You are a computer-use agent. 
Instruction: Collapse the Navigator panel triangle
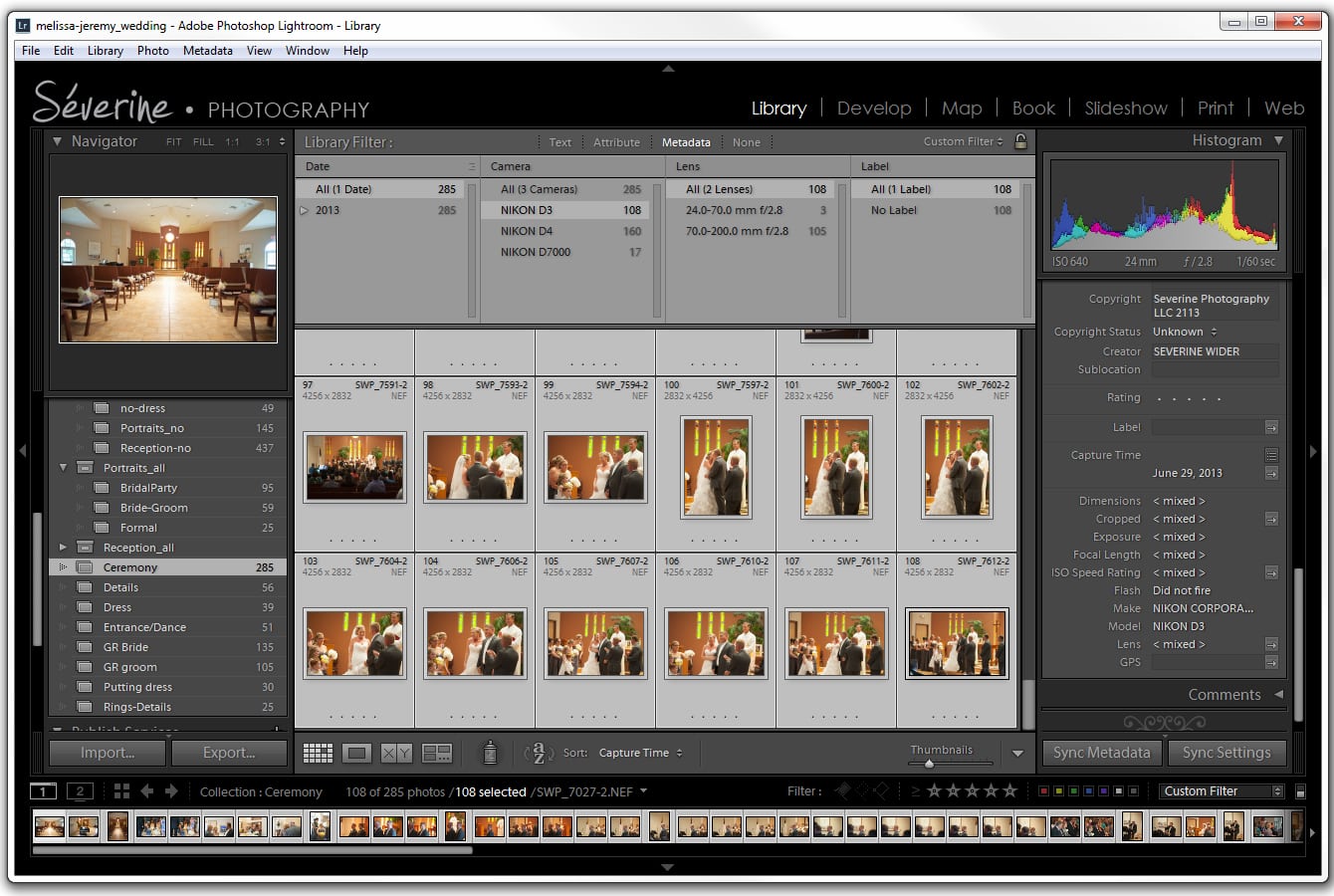click(x=57, y=140)
